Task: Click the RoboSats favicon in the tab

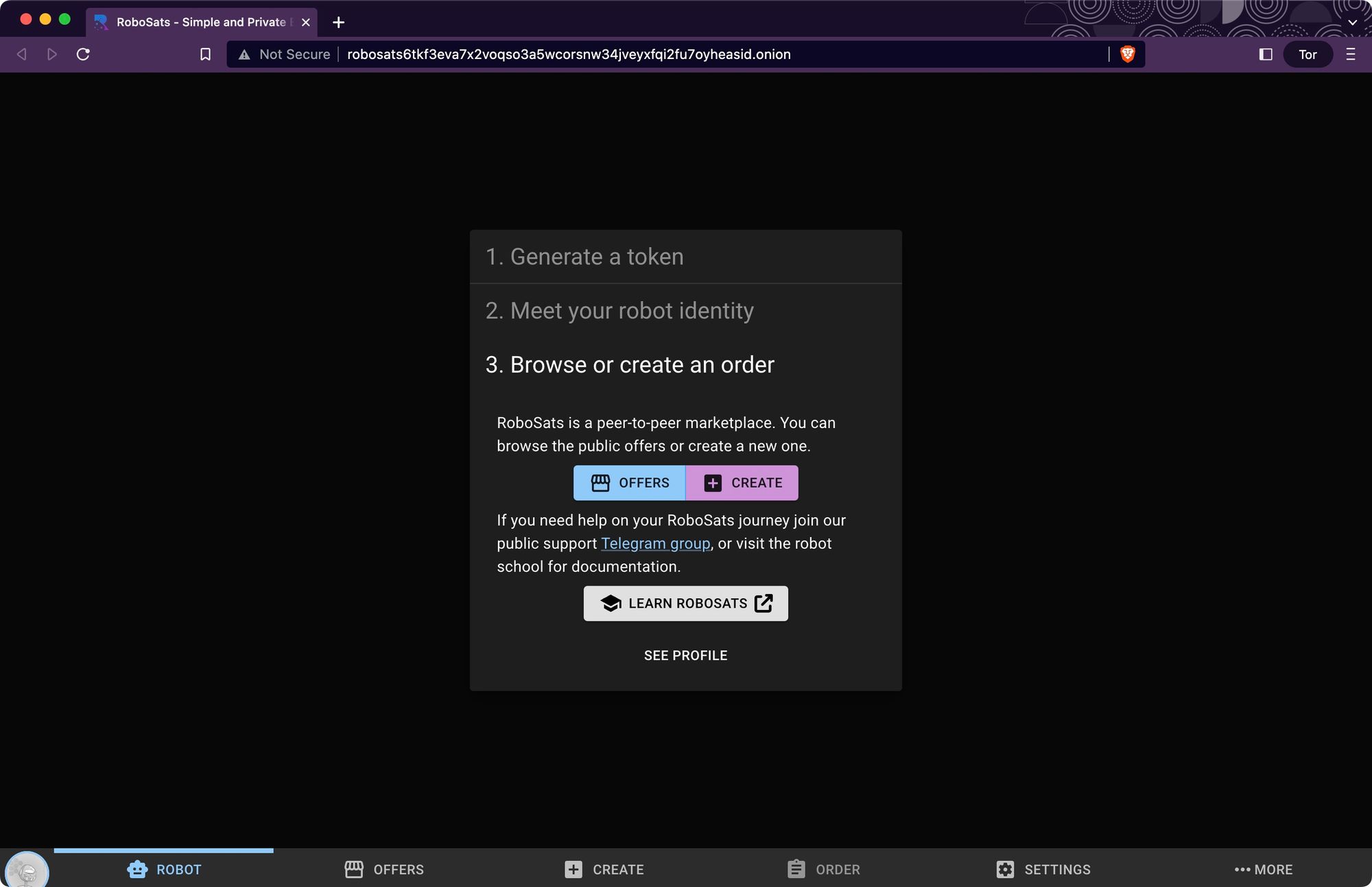Action: tap(101, 22)
